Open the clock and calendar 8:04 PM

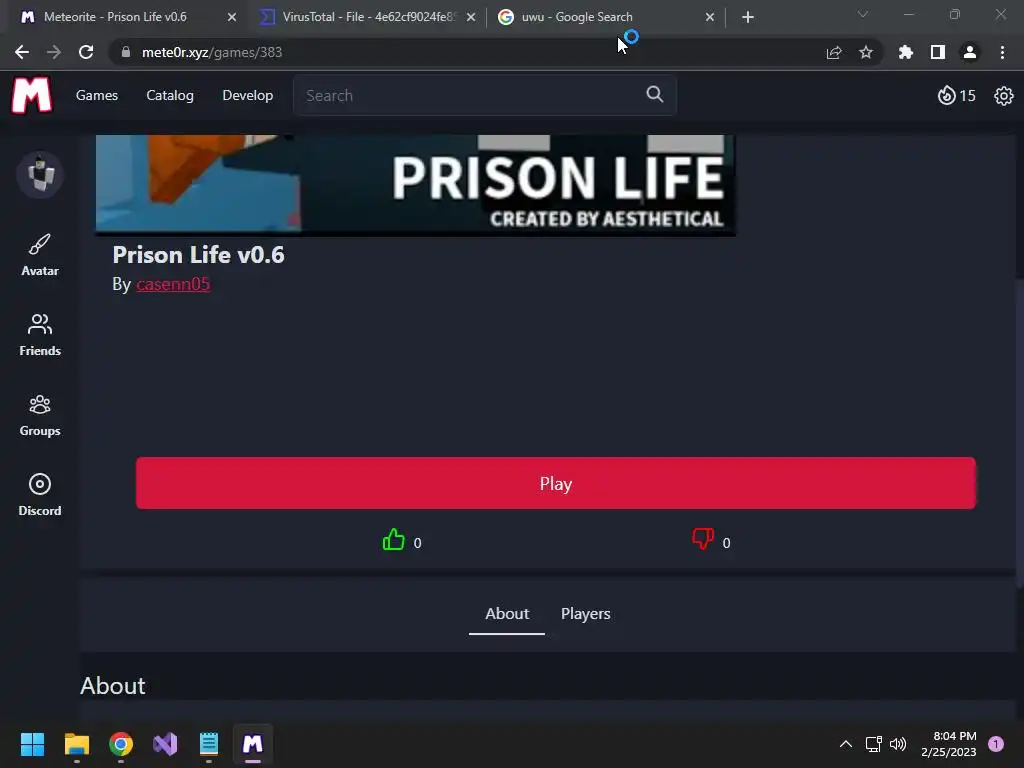tap(949, 744)
